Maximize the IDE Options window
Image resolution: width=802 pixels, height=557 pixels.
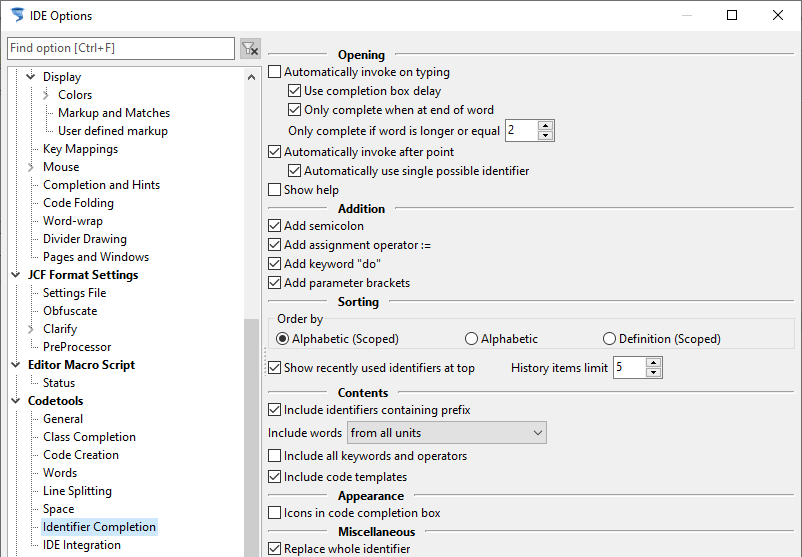click(x=732, y=15)
